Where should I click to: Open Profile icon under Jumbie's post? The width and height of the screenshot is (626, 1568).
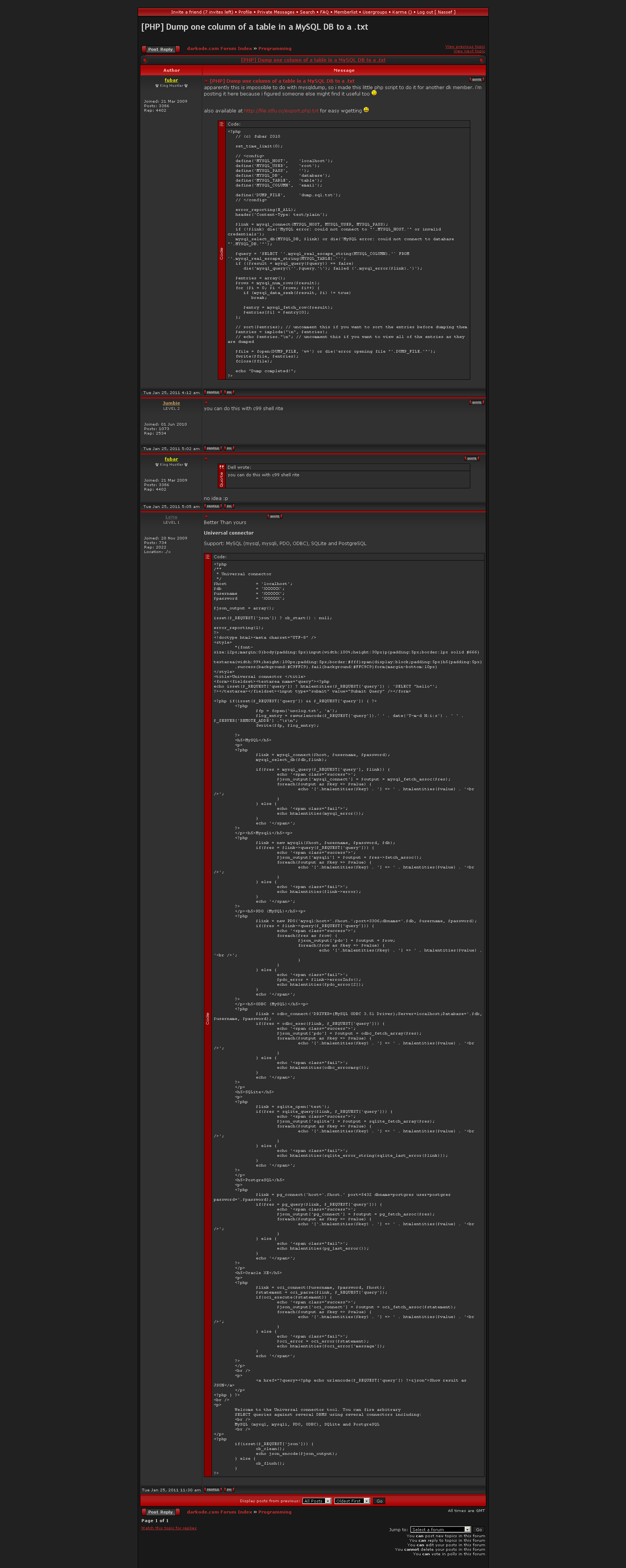click(213, 448)
